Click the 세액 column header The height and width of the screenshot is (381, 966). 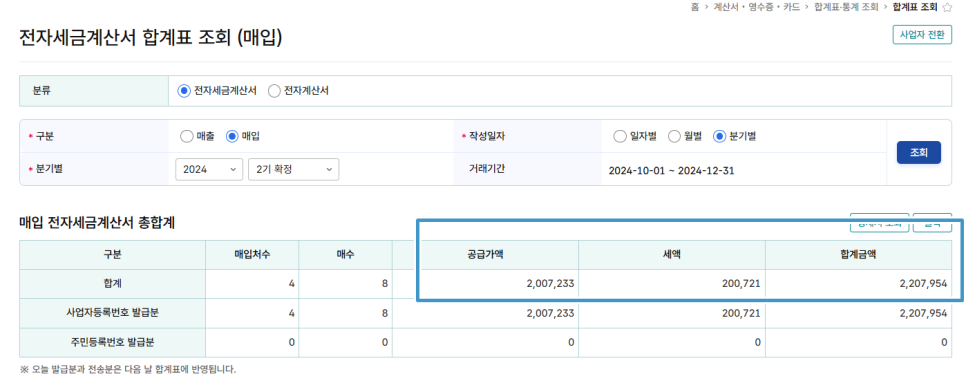(672, 255)
